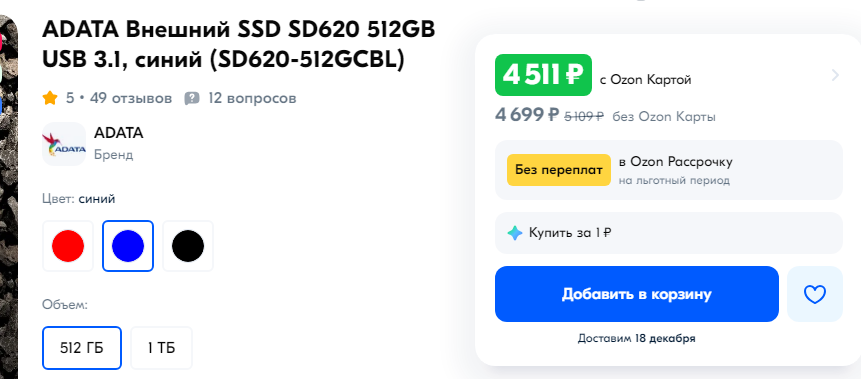Click the green 4 511 ₽ price badge
This screenshot has width=861, height=379.
(x=543, y=75)
